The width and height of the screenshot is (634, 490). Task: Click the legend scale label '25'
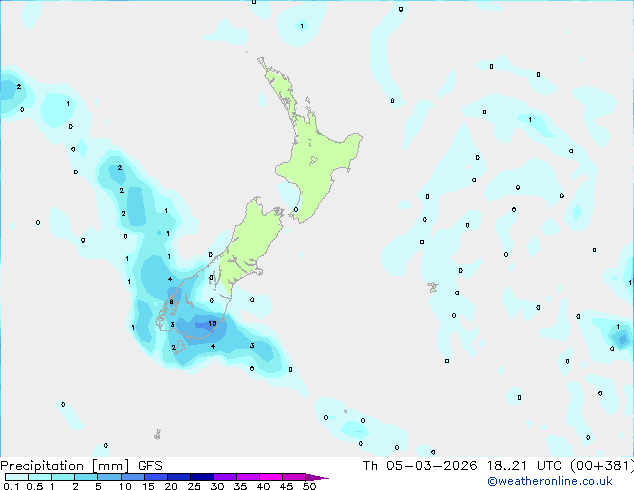pyautogui.click(x=194, y=486)
